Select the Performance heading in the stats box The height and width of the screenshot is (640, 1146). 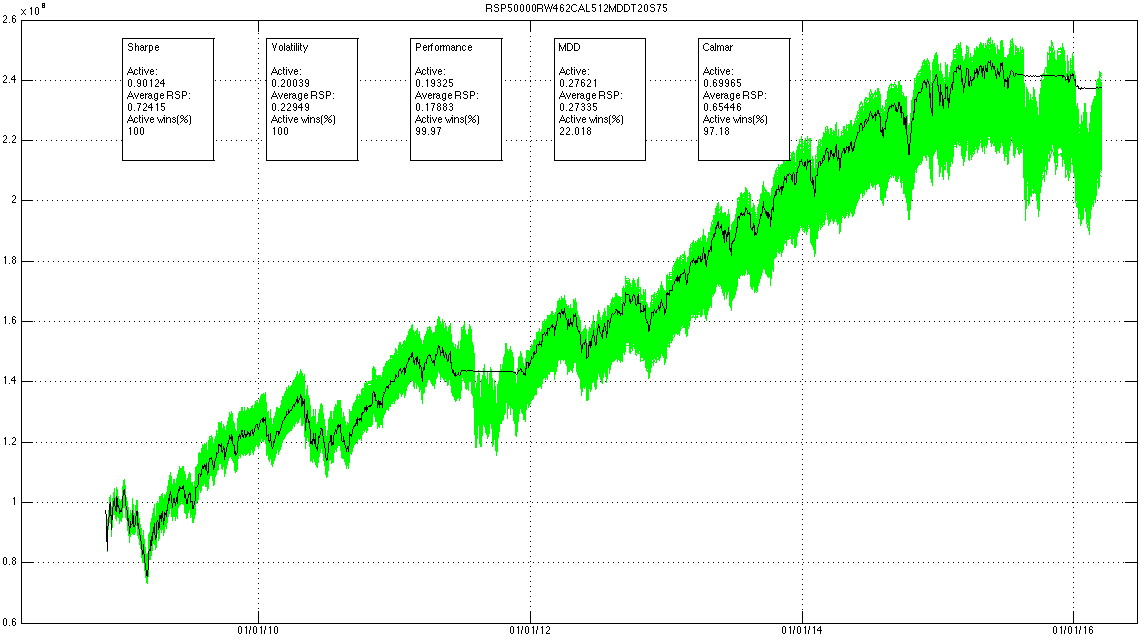coord(444,47)
